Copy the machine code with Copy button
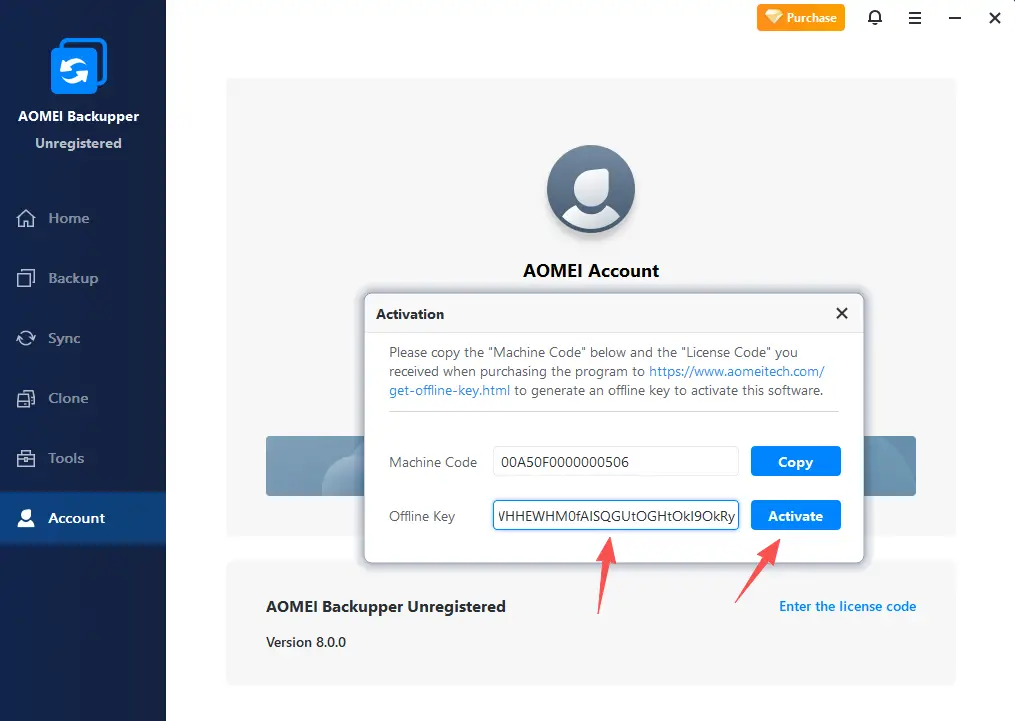Image resolution: width=1015 pixels, height=721 pixels. (795, 462)
